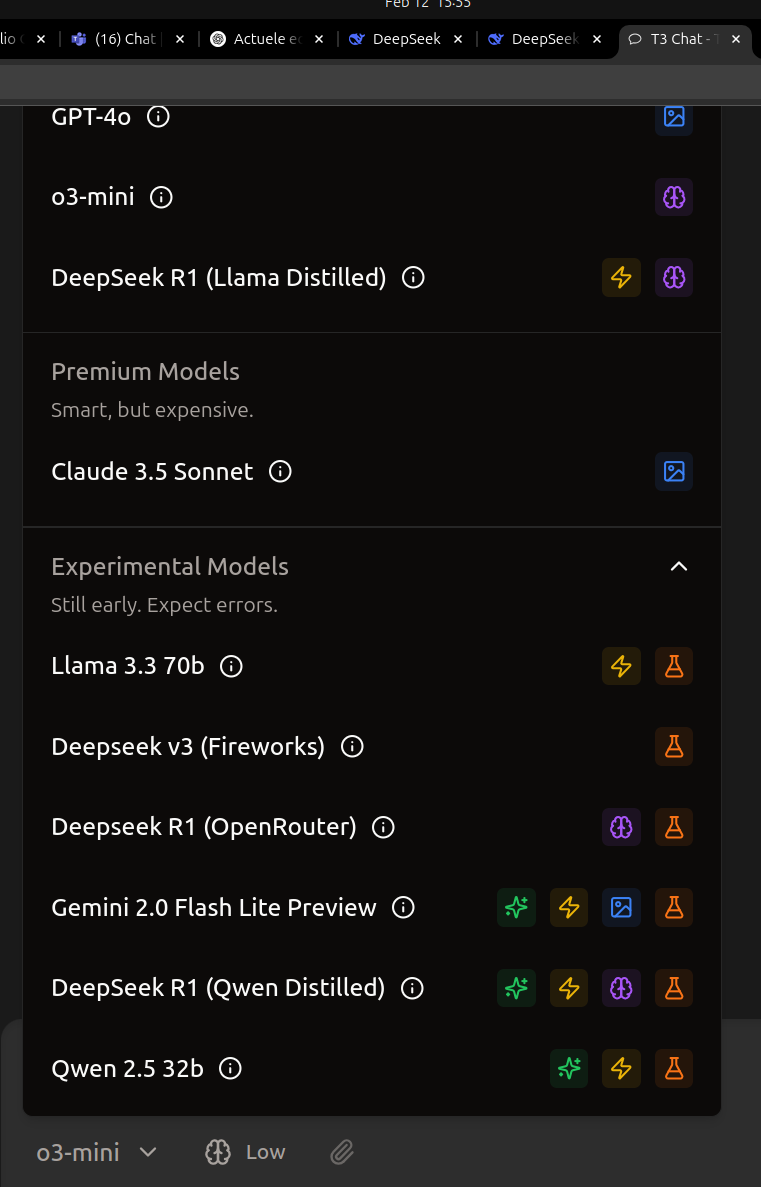Viewport: 761px width, 1187px height.
Task: Click the green sparkle icon on Qwen 2.5 32b
Action: click(x=569, y=1069)
